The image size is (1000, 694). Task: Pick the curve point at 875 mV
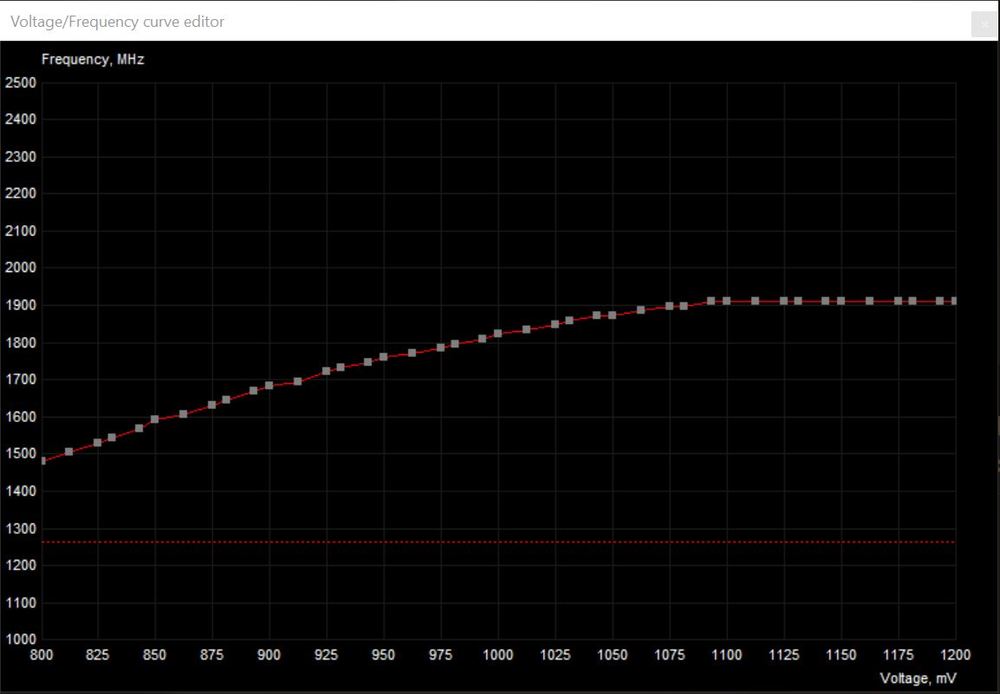pos(212,405)
